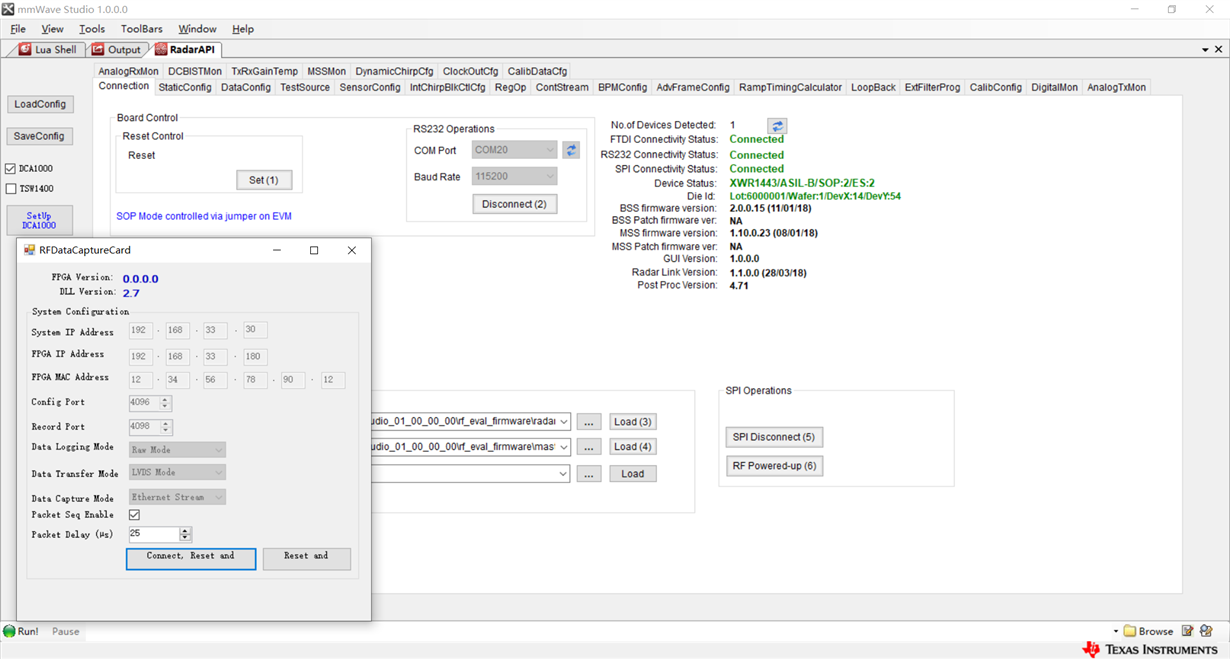The image size is (1230, 659).
Task: Click the SPI Disconnect (5) button
Action: pyautogui.click(x=774, y=437)
